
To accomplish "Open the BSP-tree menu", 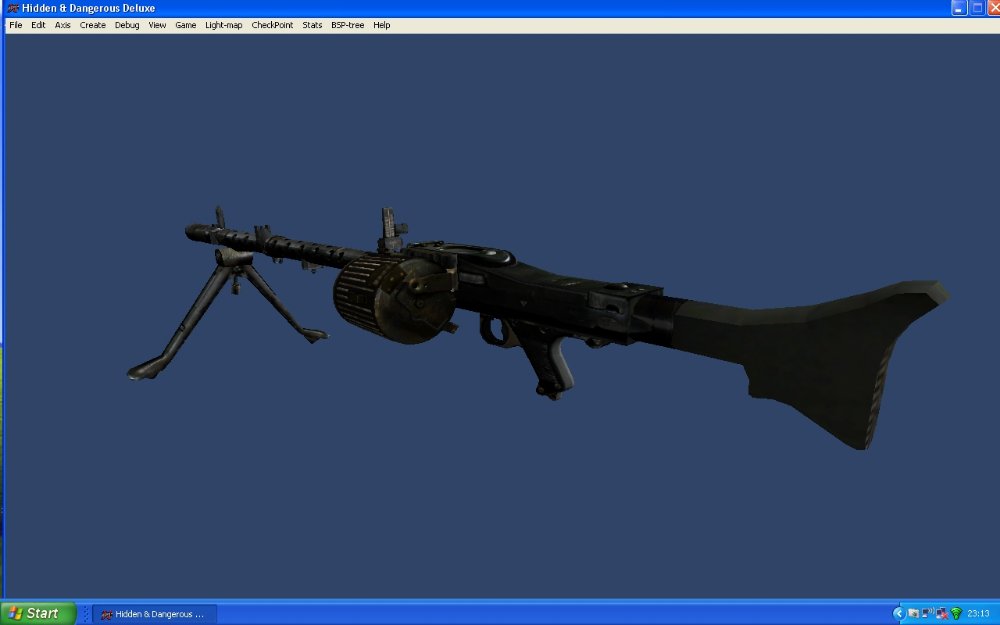I will pos(348,25).
